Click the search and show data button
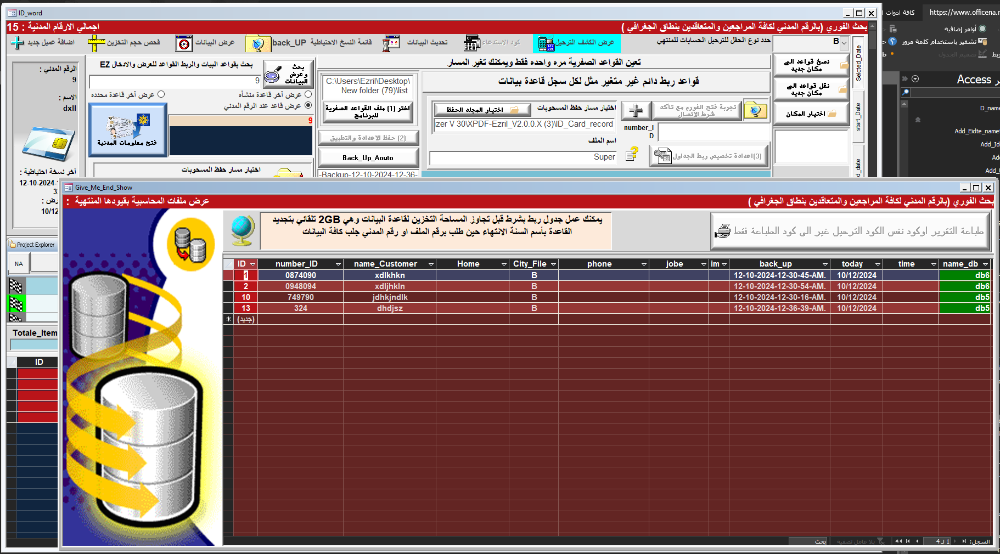 click(x=288, y=74)
